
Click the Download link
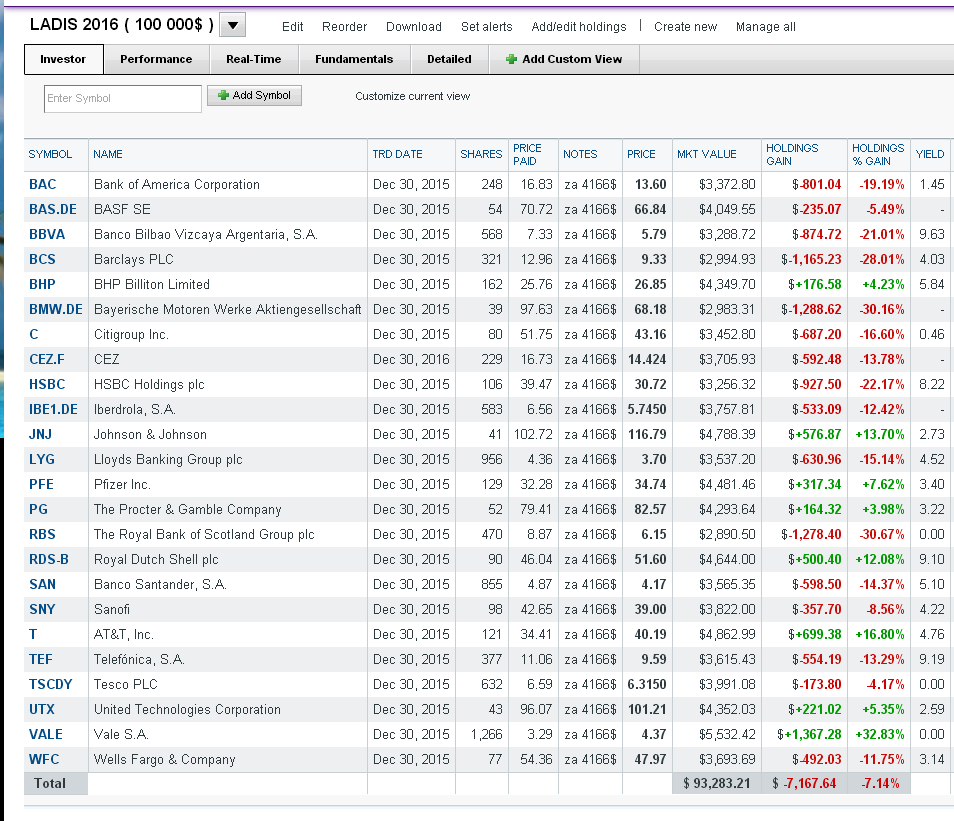(414, 27)
